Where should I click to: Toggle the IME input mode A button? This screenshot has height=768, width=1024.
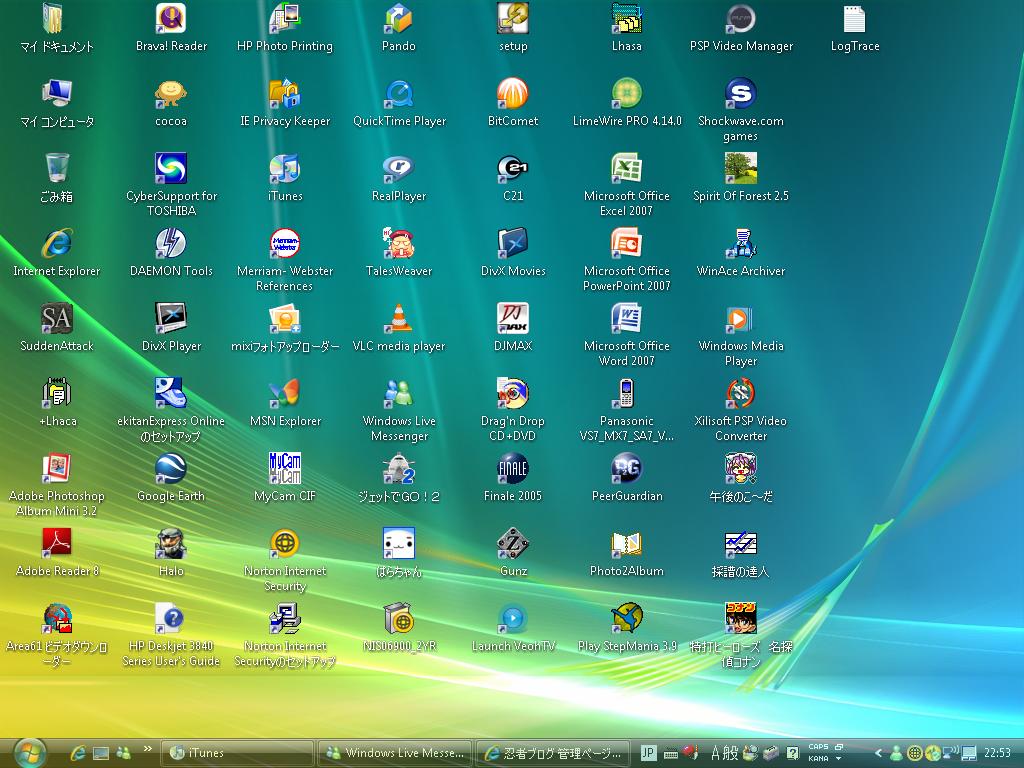click(x=716, y=753)
